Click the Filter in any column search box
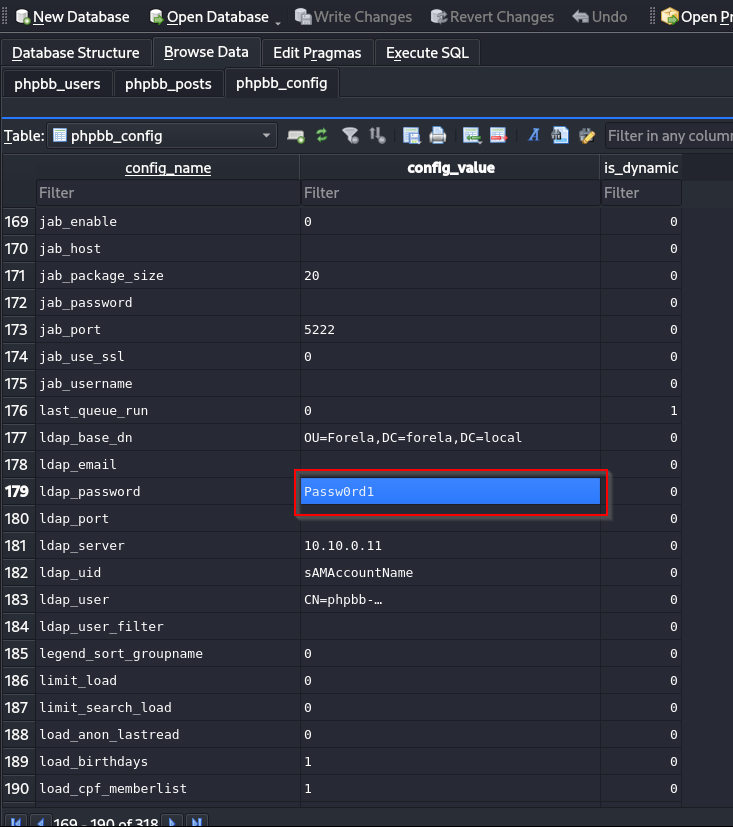The width and height of the screenshot is (733, 827). [x=668, y=136]
